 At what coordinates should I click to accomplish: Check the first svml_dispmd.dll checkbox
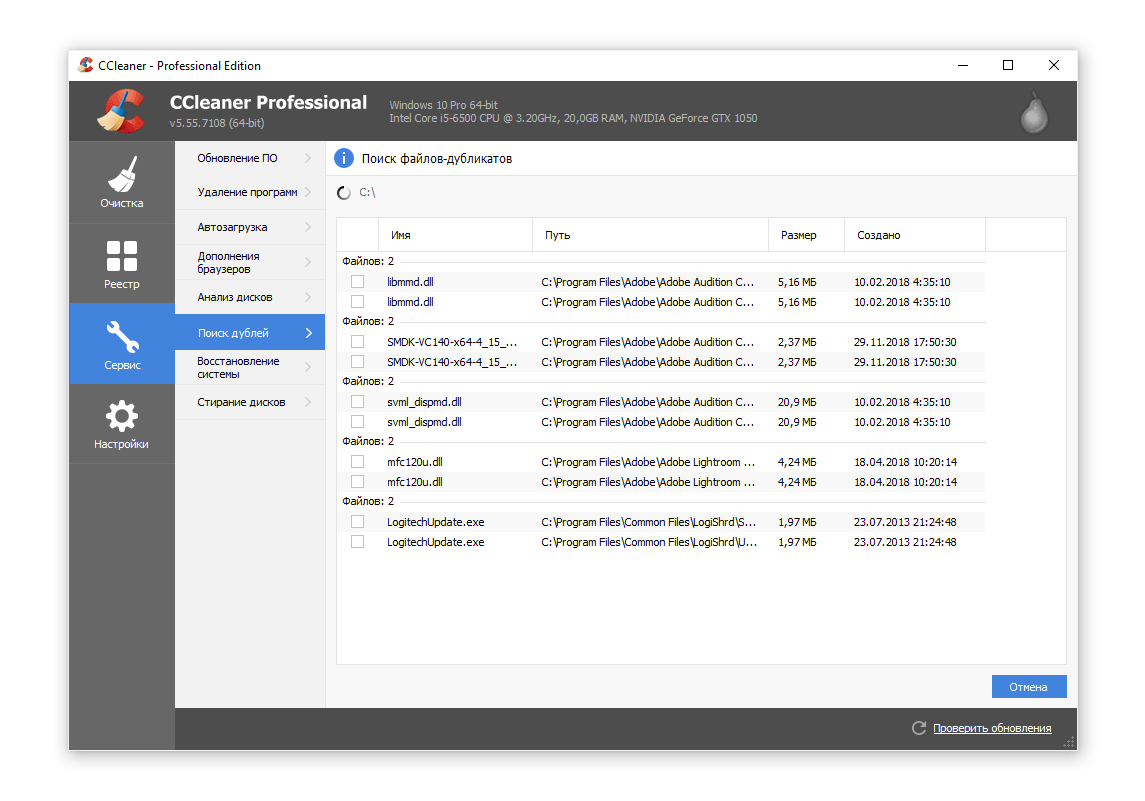[x=357, y=402]
